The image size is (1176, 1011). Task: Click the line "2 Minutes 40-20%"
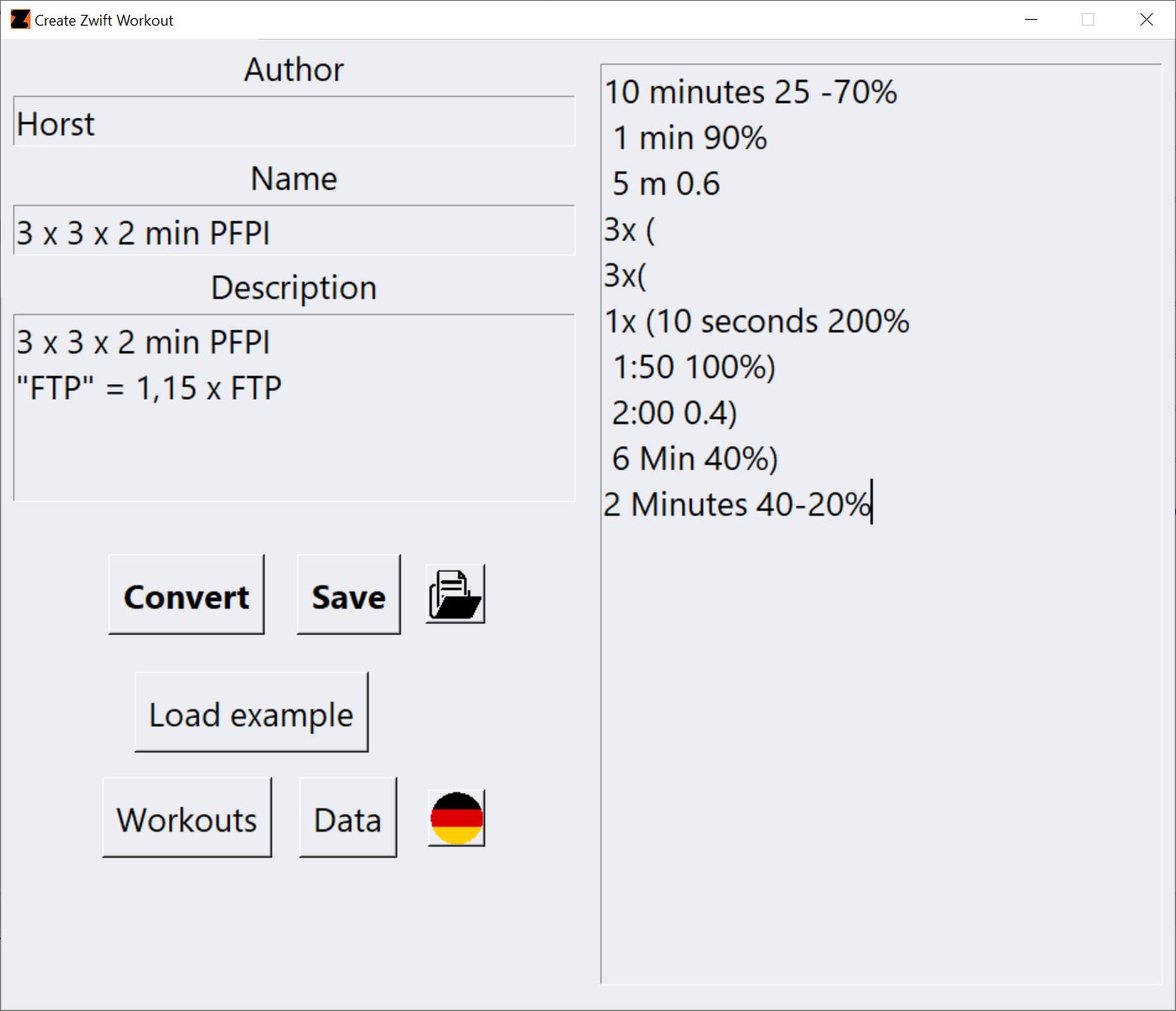tap(737, 504)
